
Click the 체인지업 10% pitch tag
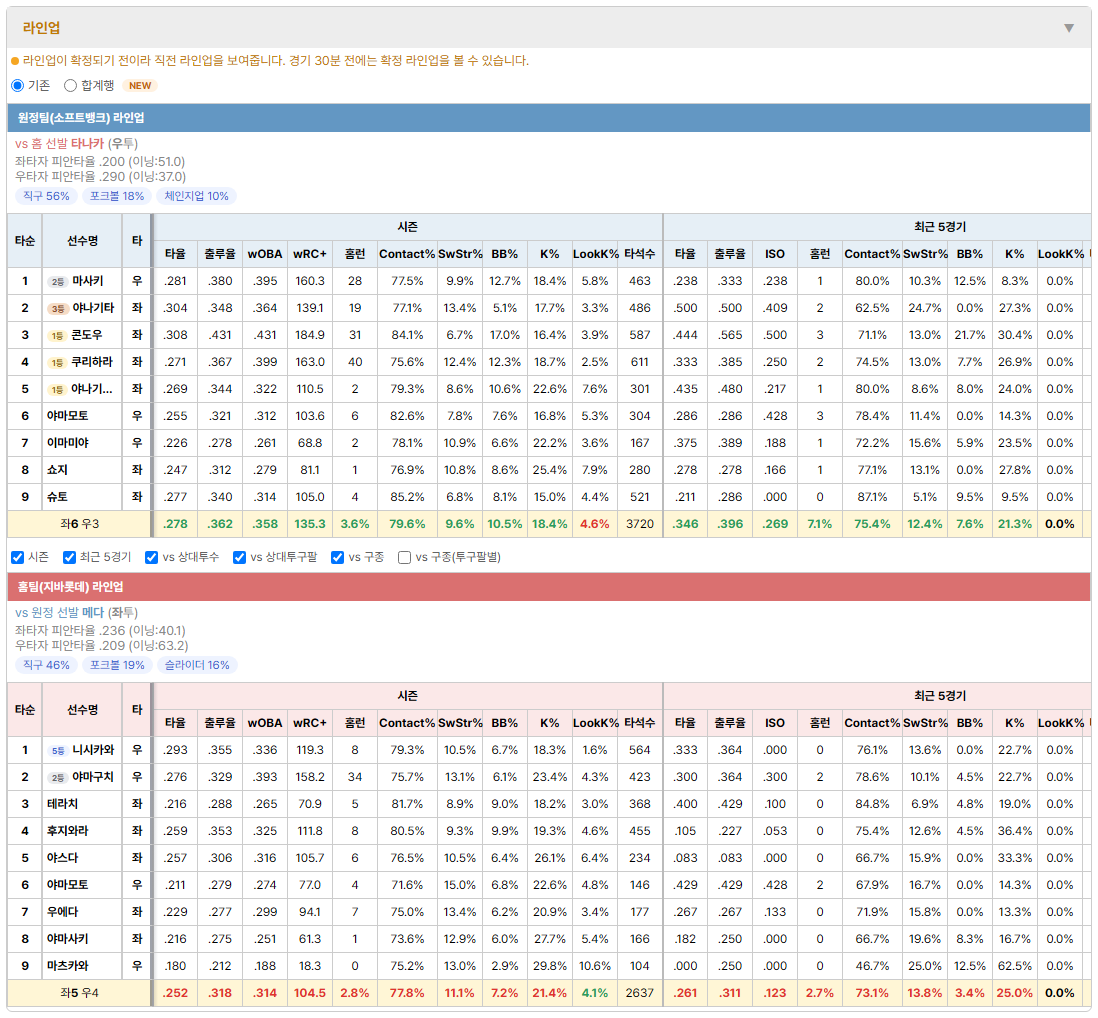point(197,196)
